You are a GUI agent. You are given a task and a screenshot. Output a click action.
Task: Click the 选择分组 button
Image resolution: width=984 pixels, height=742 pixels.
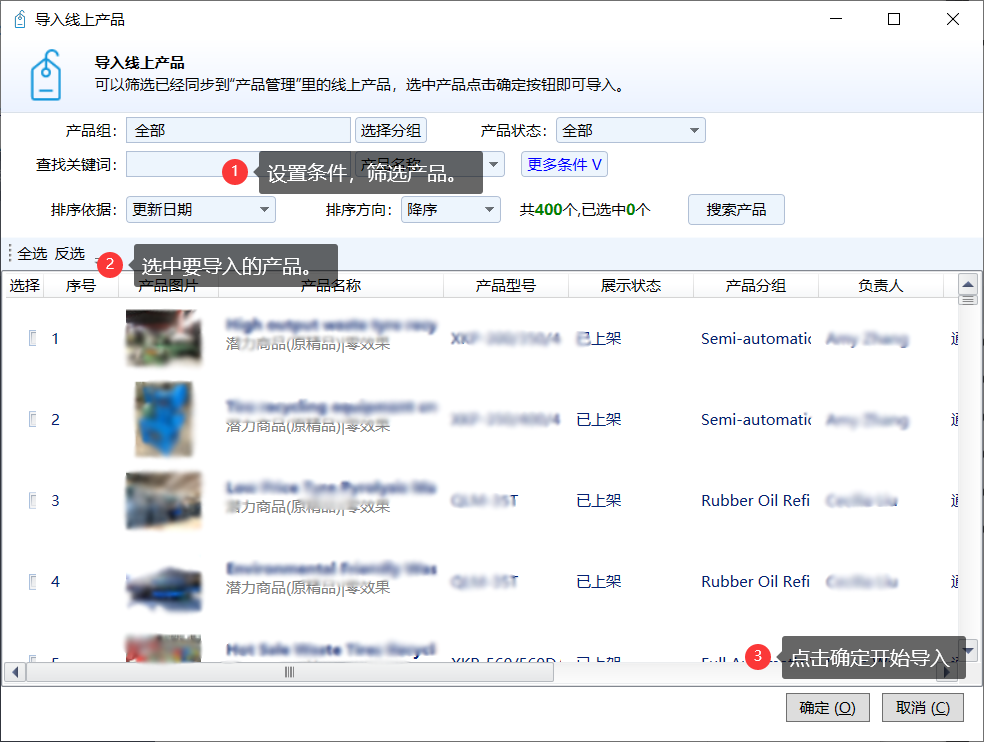pos(391,131)
